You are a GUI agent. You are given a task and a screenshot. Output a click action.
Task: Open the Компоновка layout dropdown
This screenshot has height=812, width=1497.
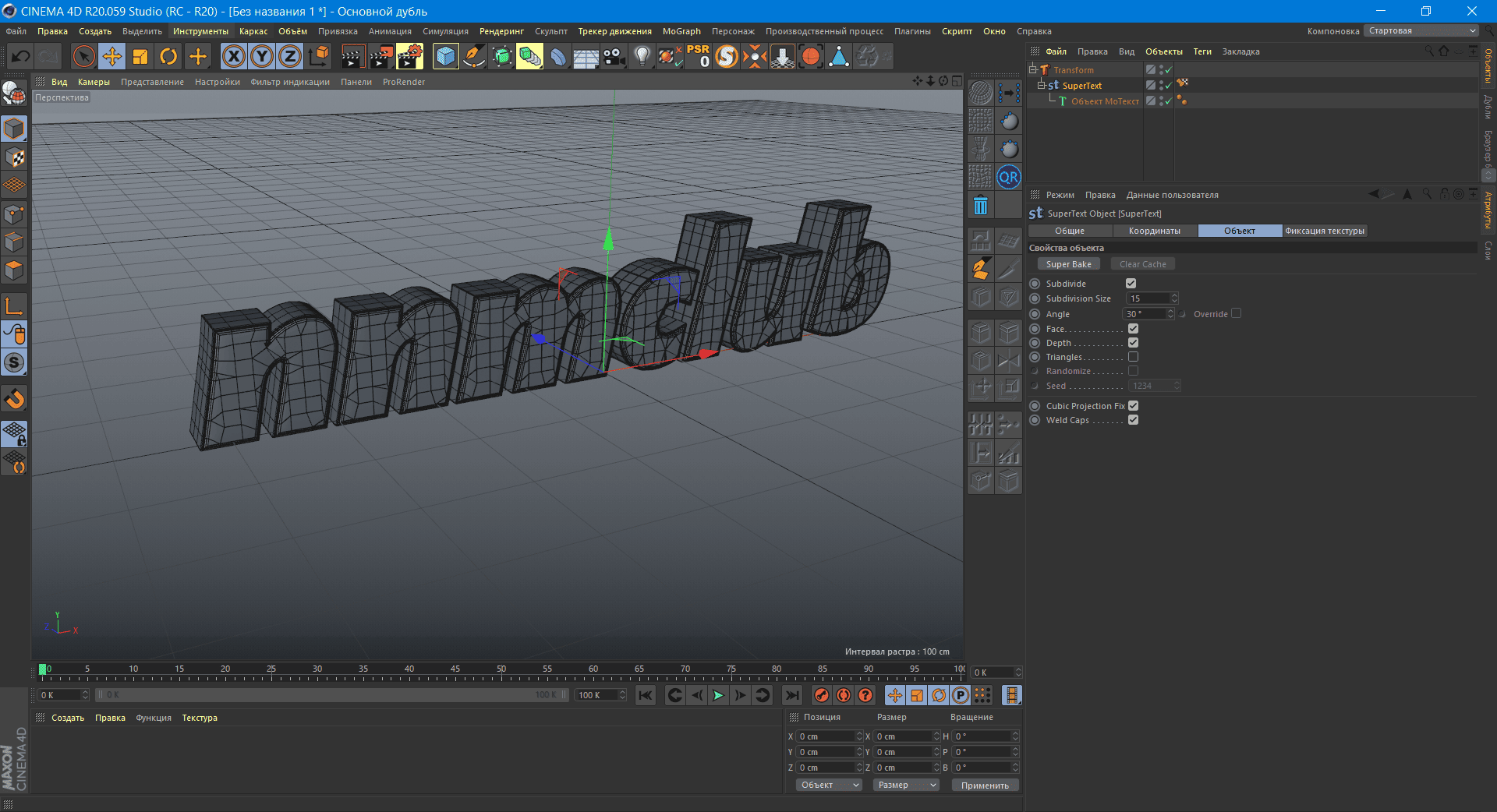(1421, 31)
